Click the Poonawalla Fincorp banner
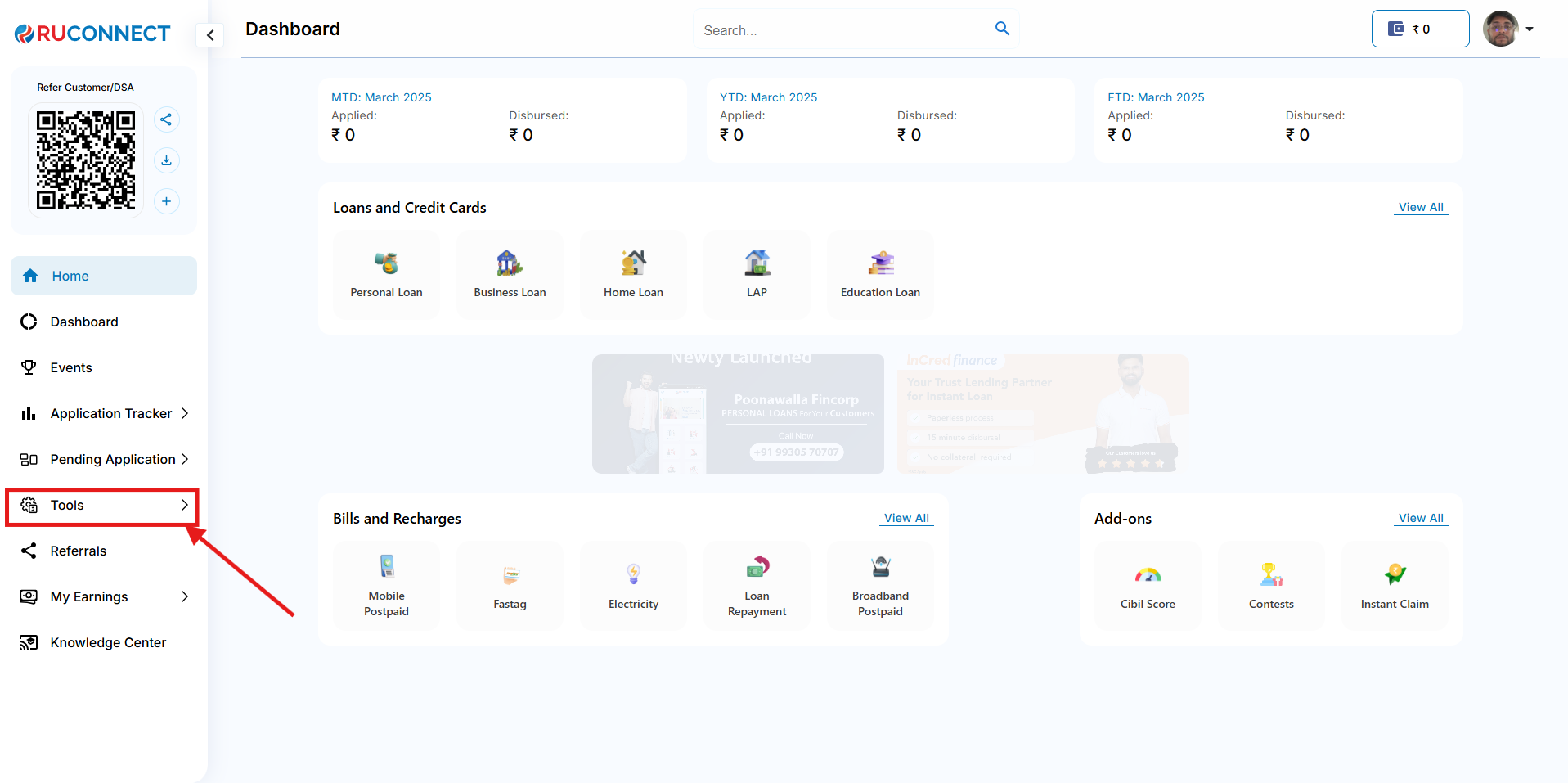1568x783 pixels. point(738,414)
